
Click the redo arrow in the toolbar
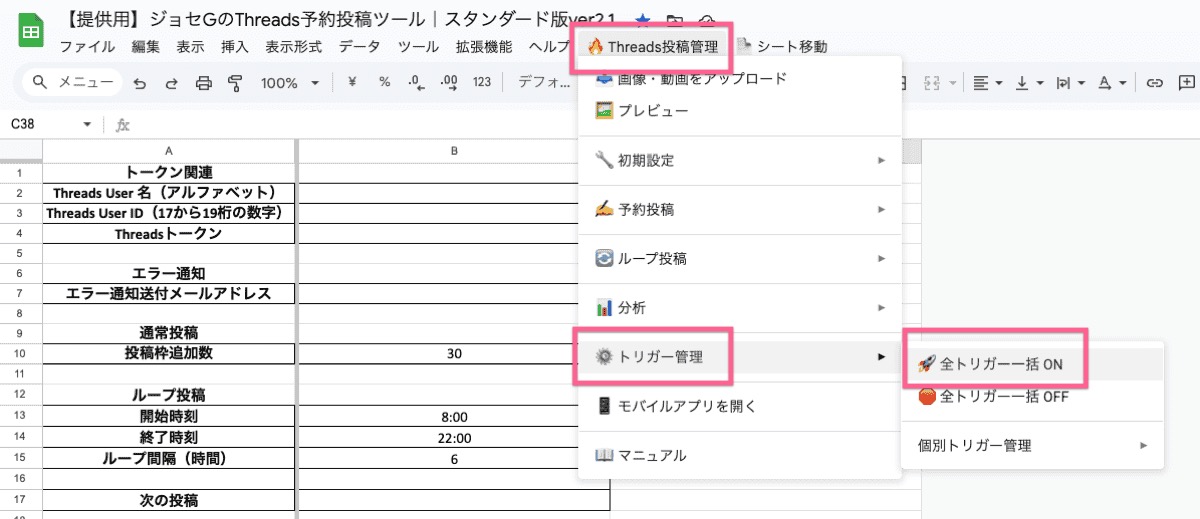pos(172,83)
